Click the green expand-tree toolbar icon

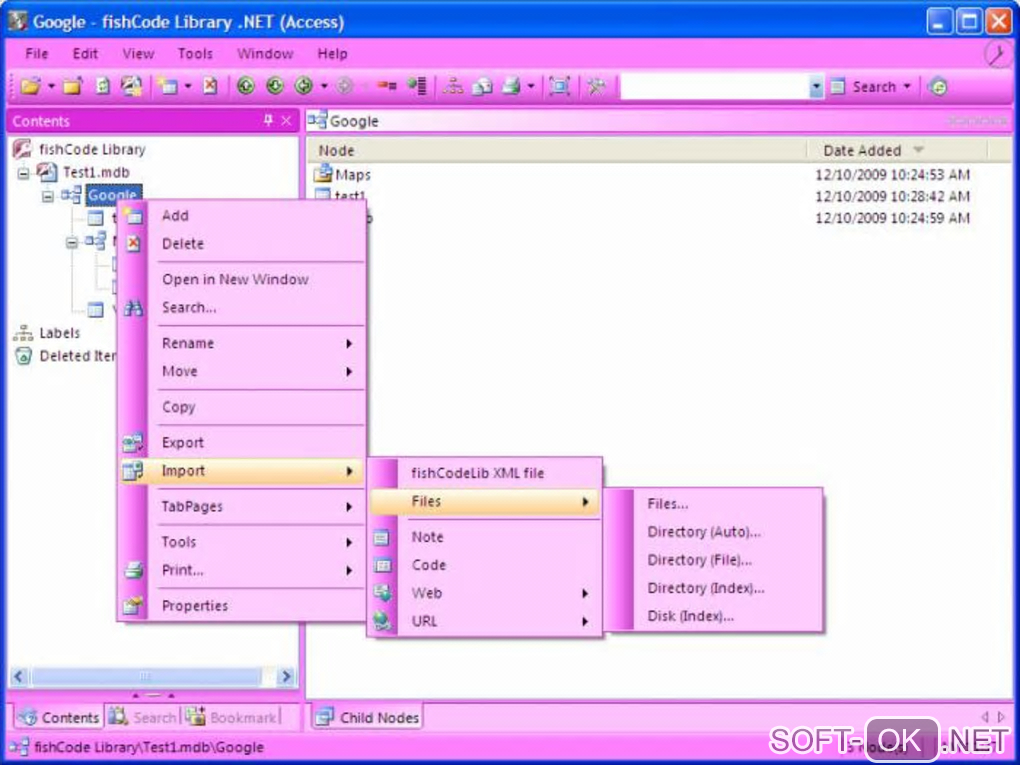click(417, 86)
